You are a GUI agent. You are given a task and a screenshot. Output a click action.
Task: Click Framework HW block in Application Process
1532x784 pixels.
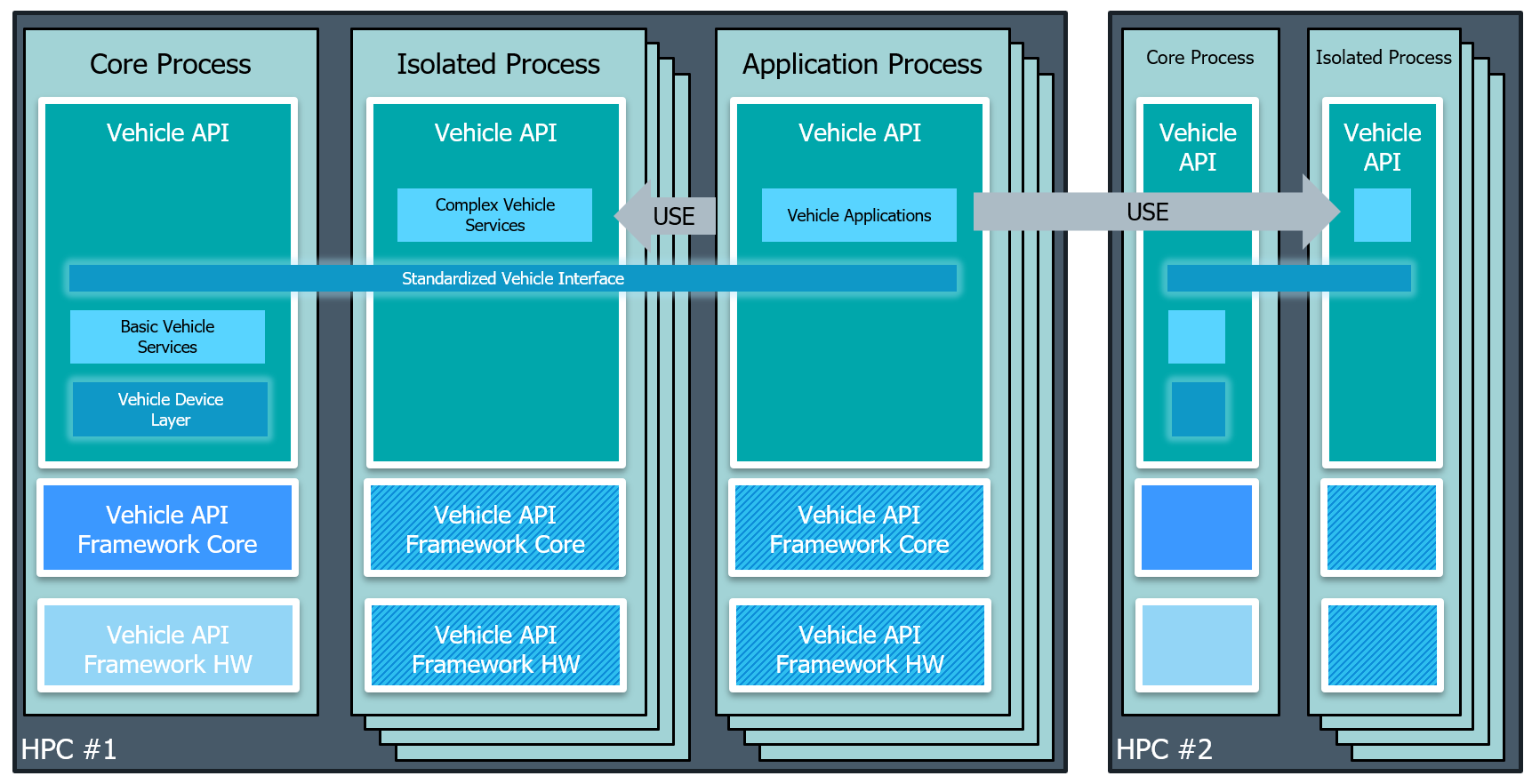tap(859, 649)
